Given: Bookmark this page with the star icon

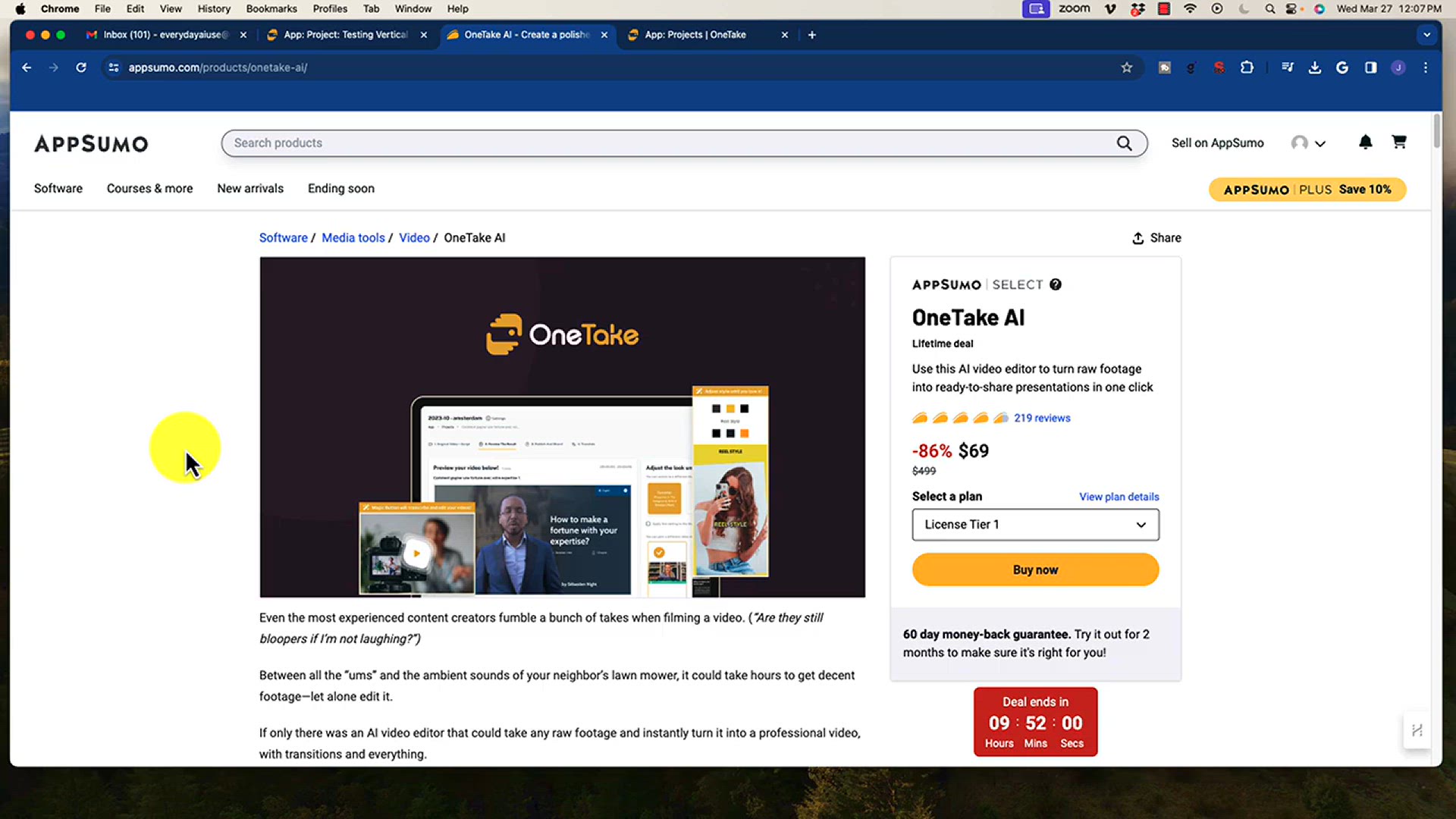Looking at the screenshot, I should point(1127,67).
